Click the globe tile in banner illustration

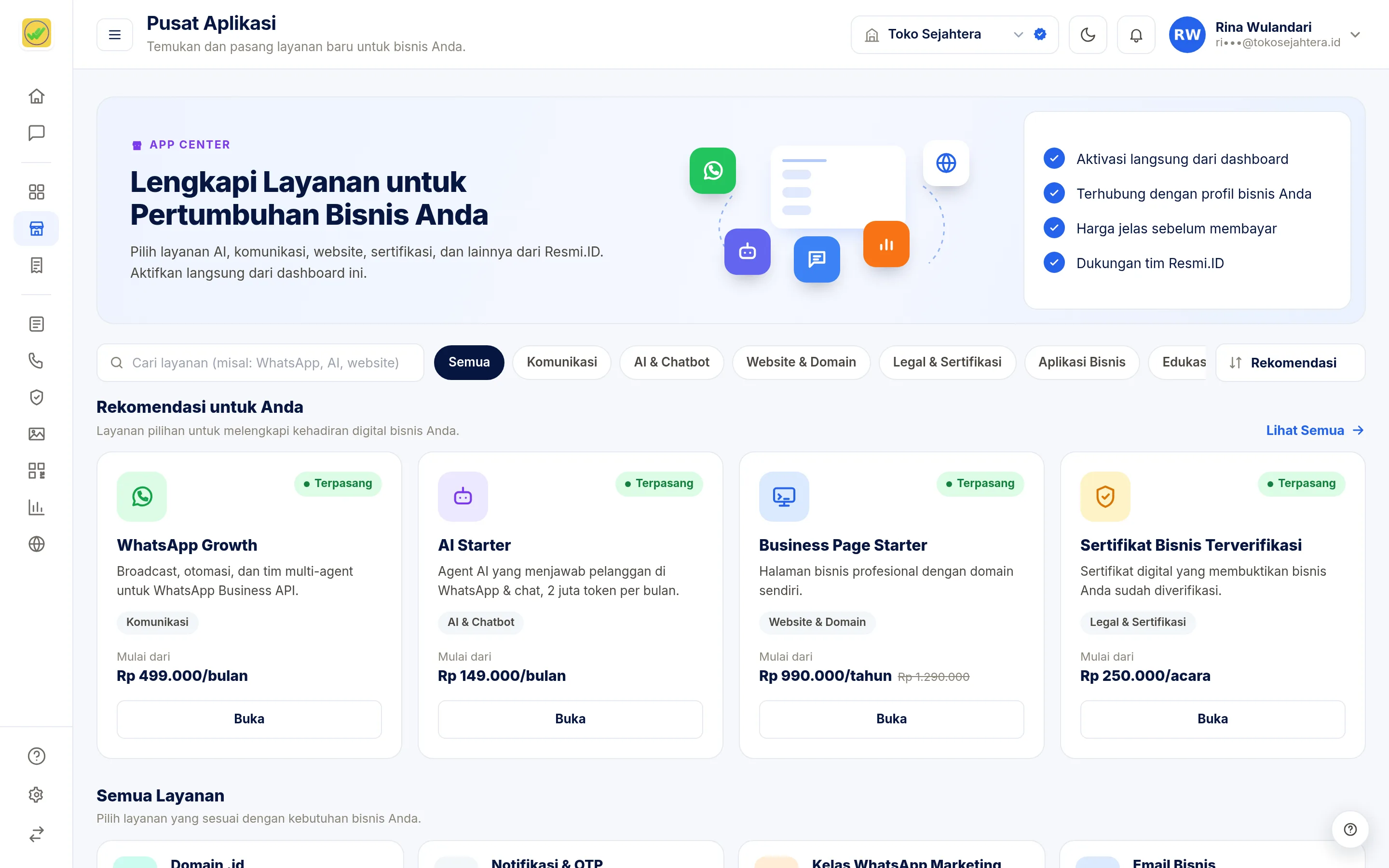946,163
